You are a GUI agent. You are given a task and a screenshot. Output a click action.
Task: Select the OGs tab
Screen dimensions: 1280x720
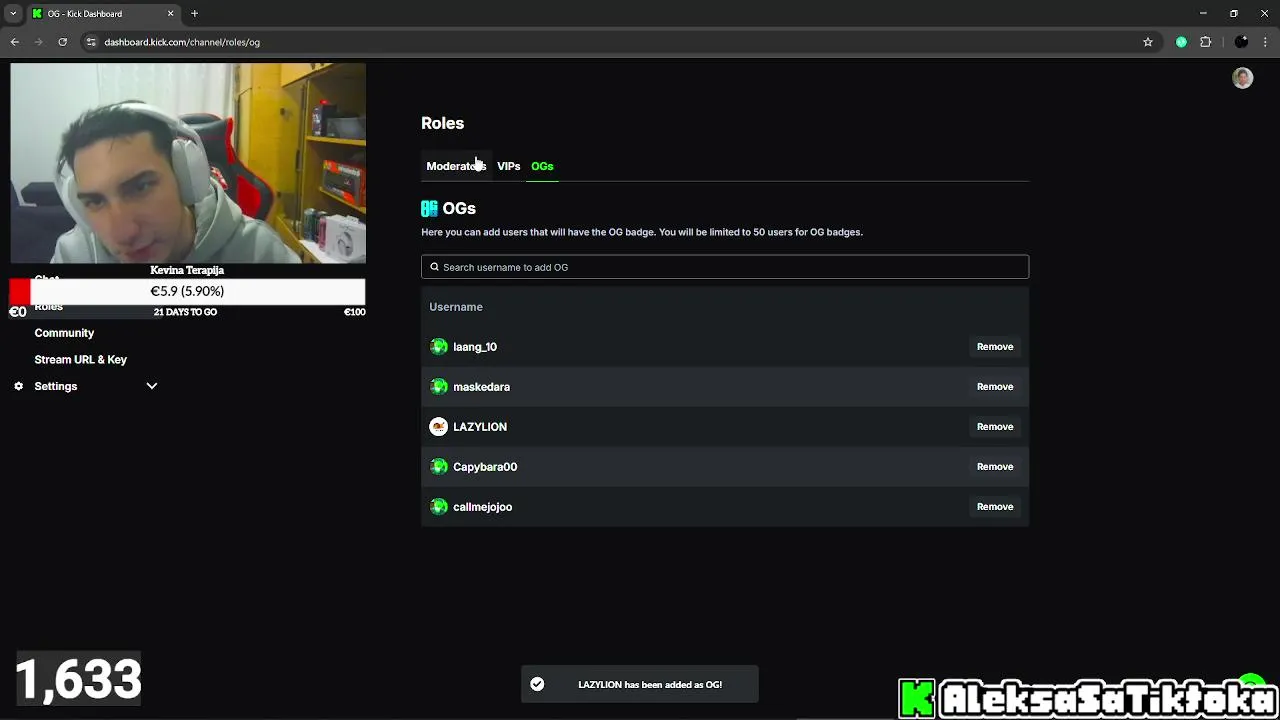[x=542, y=166]
